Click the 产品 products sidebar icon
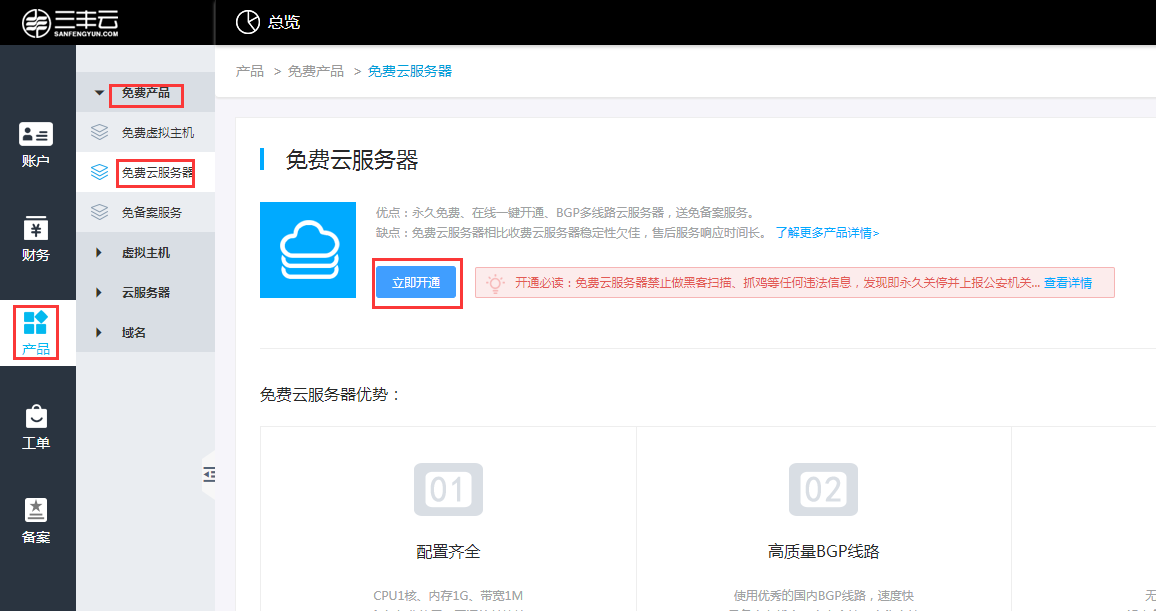Screen dimensions: 1156x611 (36, 333)
